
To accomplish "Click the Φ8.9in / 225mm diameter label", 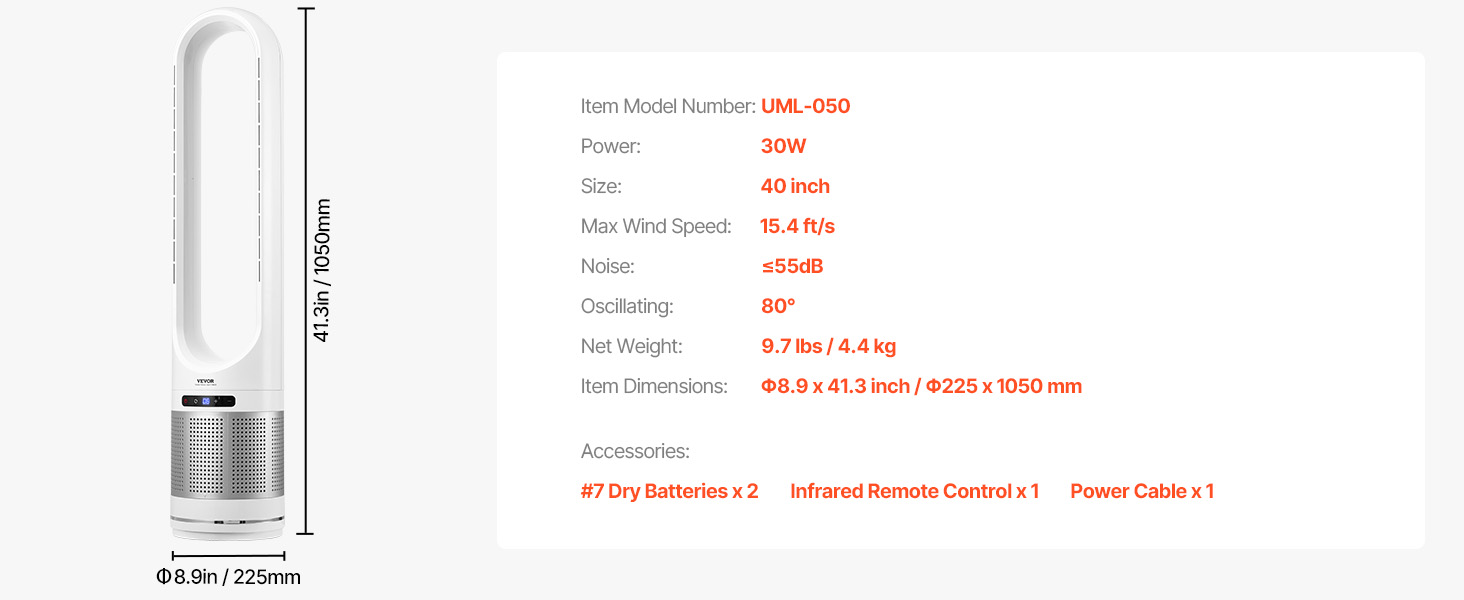I will tap(228, 577).
